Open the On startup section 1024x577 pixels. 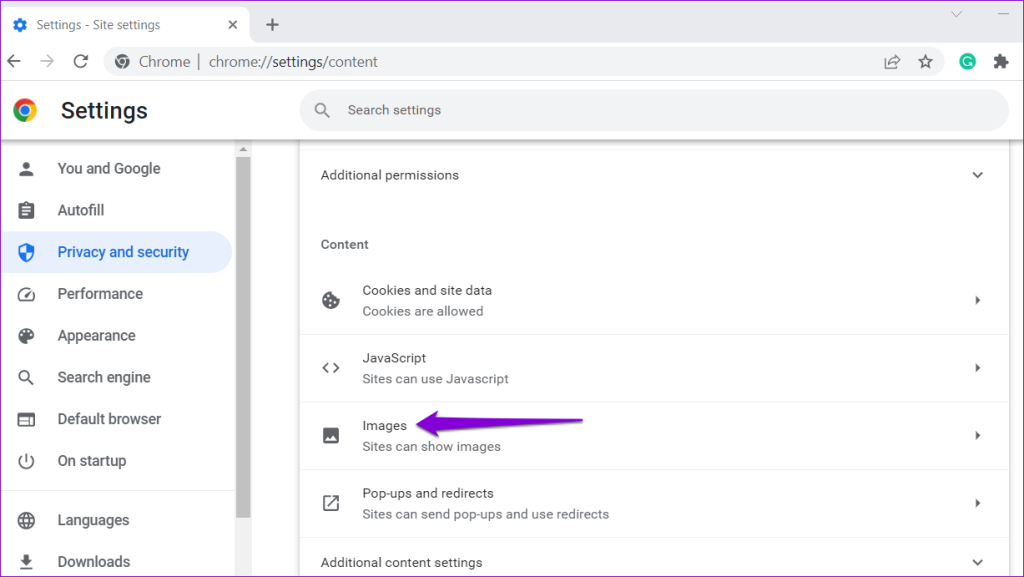point(92,461)
